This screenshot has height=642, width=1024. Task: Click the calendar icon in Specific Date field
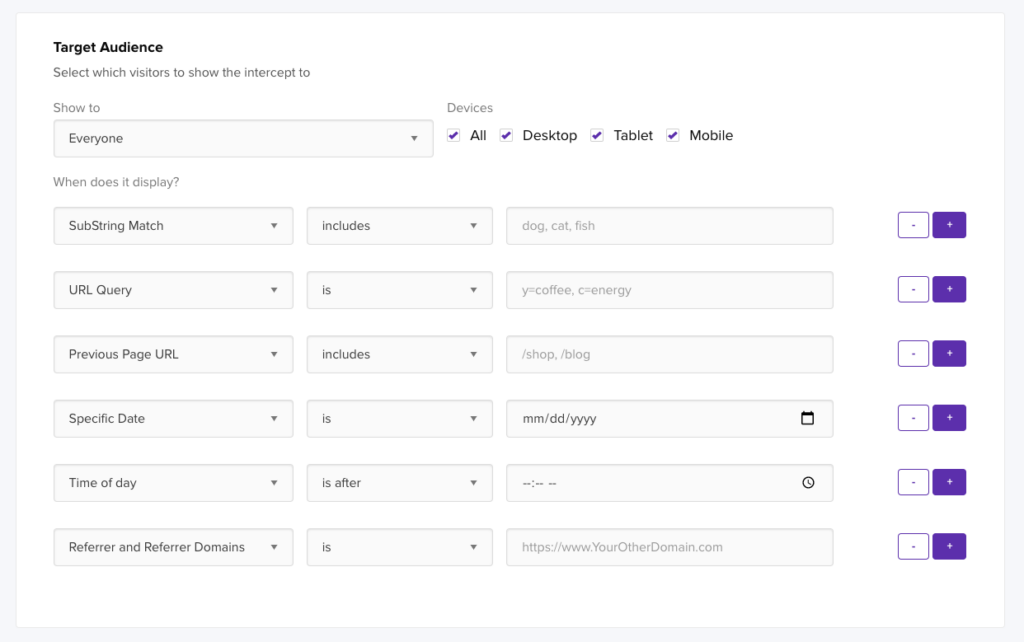pyautogui.click(x=808, y=419)
